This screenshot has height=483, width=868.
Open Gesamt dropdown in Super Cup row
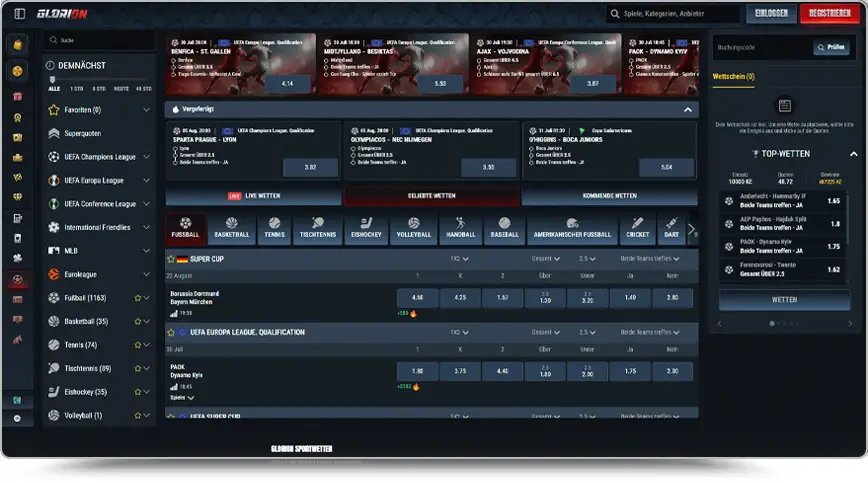[x=545, y=259]
